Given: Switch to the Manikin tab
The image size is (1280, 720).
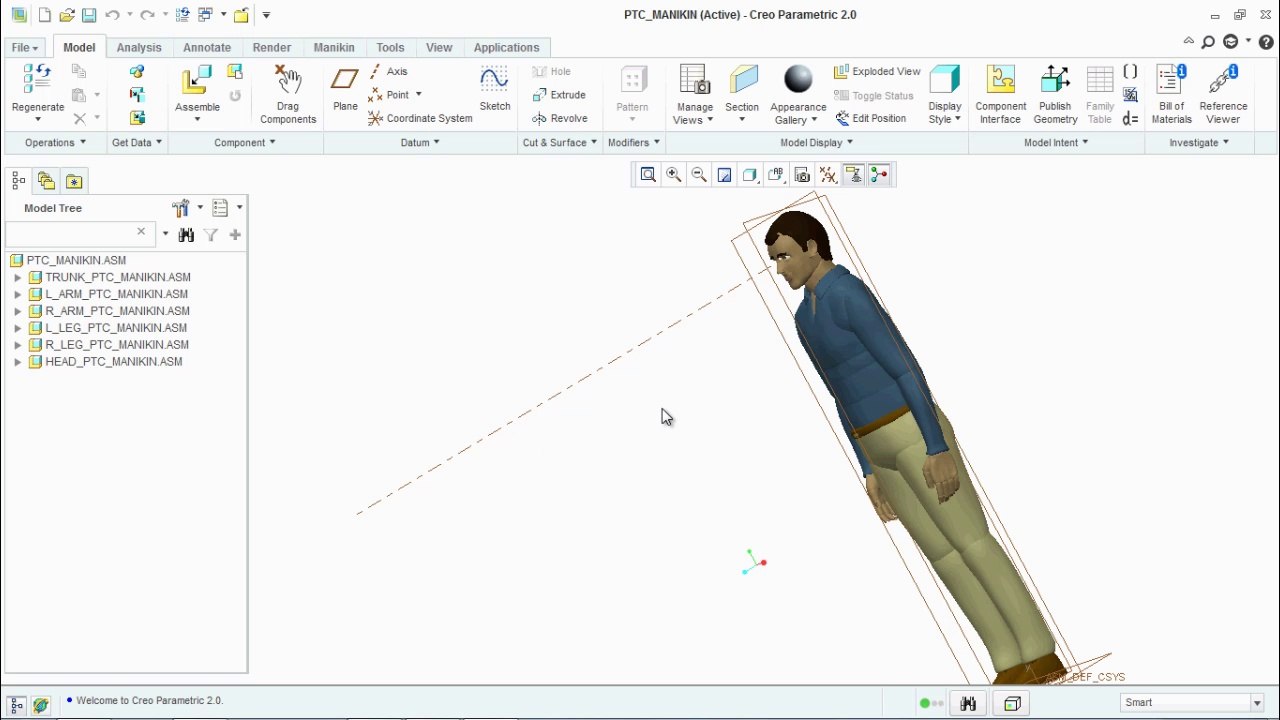Looking at the screenshot, I should pos(334,47).
